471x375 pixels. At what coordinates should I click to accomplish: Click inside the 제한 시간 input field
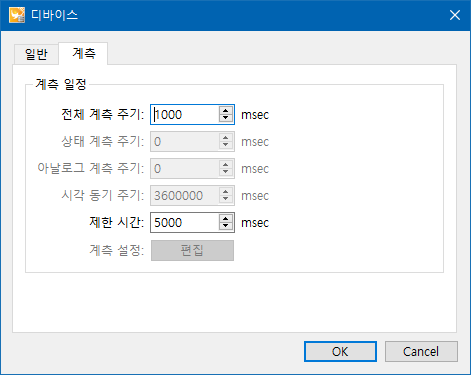[185, 222]
